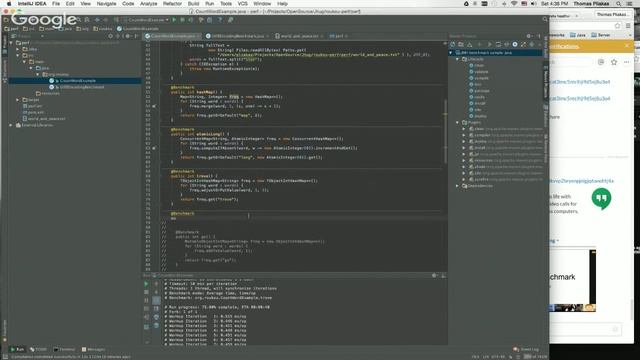Click Project panel settings gear icon
Image resolution: width=640 pixels, height=360 pixels.
click(x=127, y=36)
